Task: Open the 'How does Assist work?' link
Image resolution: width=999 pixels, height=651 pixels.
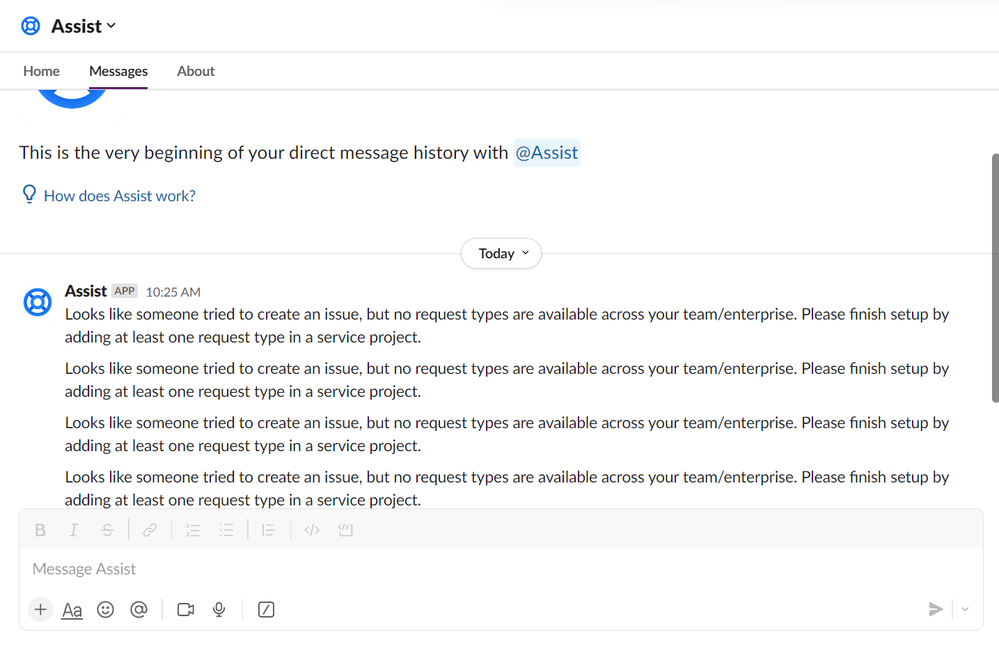Action: click(120, 196)
